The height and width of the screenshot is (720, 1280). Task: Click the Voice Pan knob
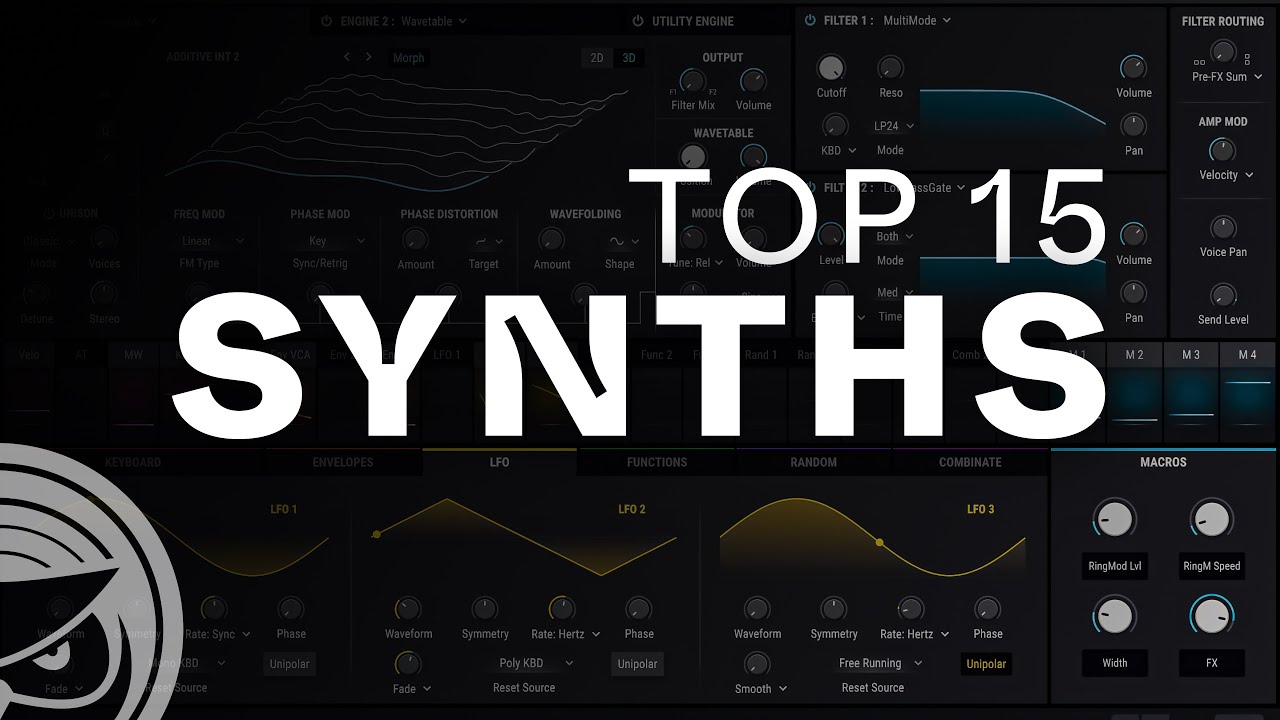tap(1222, 228)
